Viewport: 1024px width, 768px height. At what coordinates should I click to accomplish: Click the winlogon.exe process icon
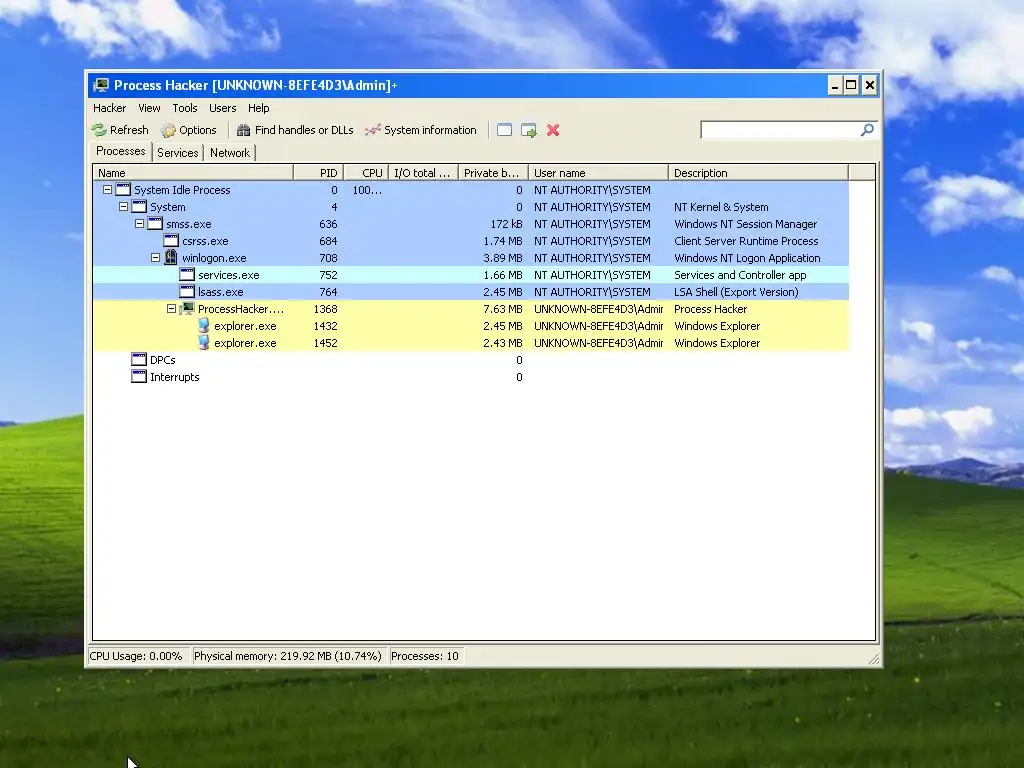point(171,258)
